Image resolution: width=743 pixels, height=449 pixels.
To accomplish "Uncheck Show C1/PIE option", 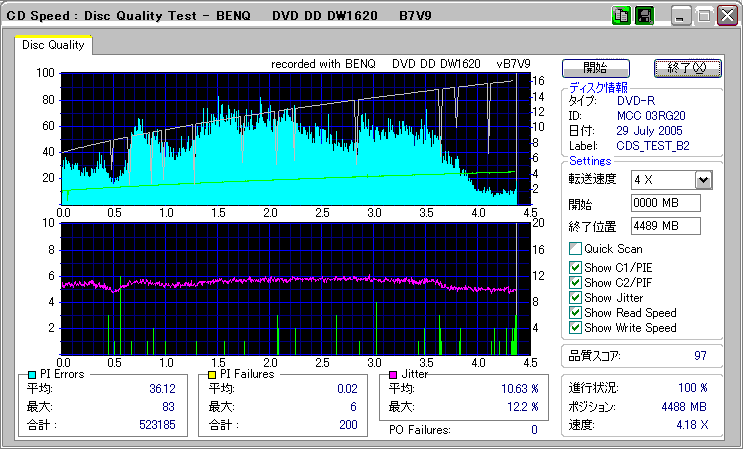I will tap(575, 267).
